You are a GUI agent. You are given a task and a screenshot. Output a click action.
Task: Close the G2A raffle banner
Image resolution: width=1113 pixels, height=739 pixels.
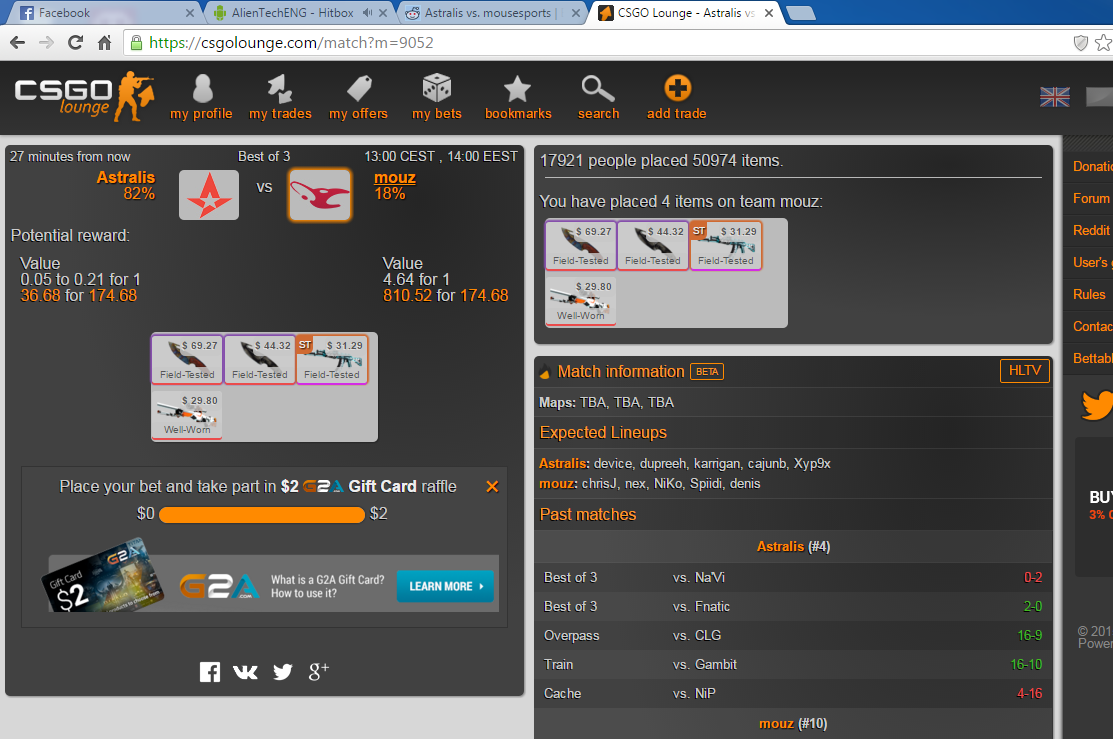(x=492, y=486)
